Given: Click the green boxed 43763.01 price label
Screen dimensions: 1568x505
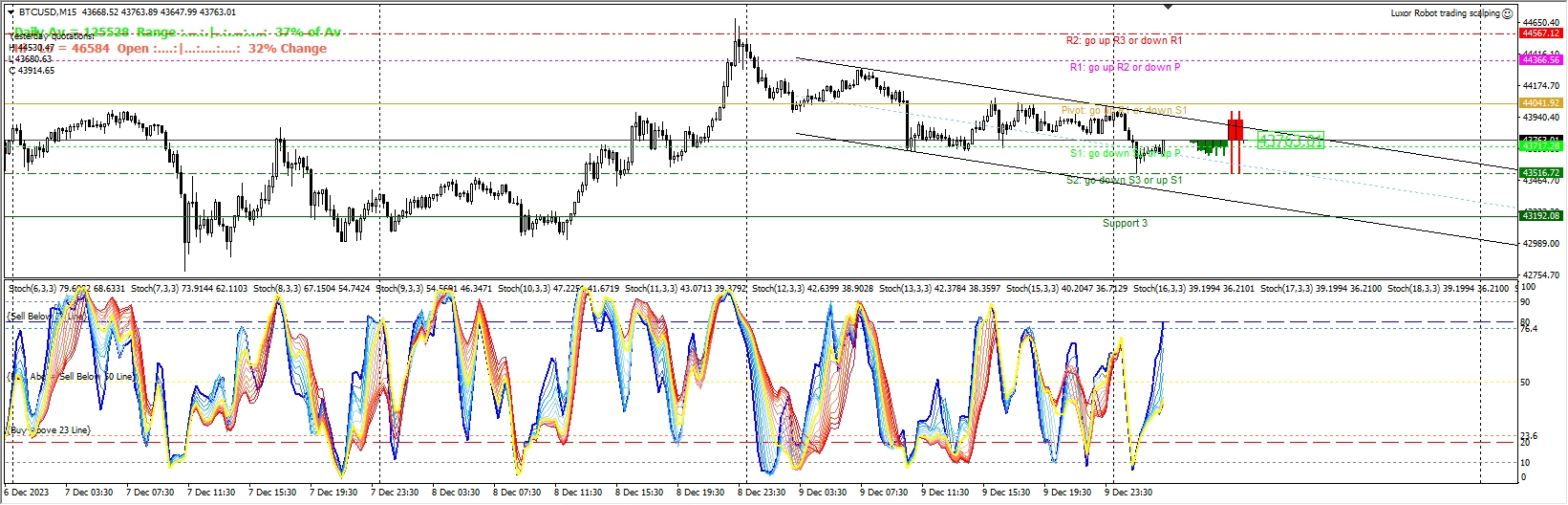Looking at the screenshot, I should click(1290, 141).
